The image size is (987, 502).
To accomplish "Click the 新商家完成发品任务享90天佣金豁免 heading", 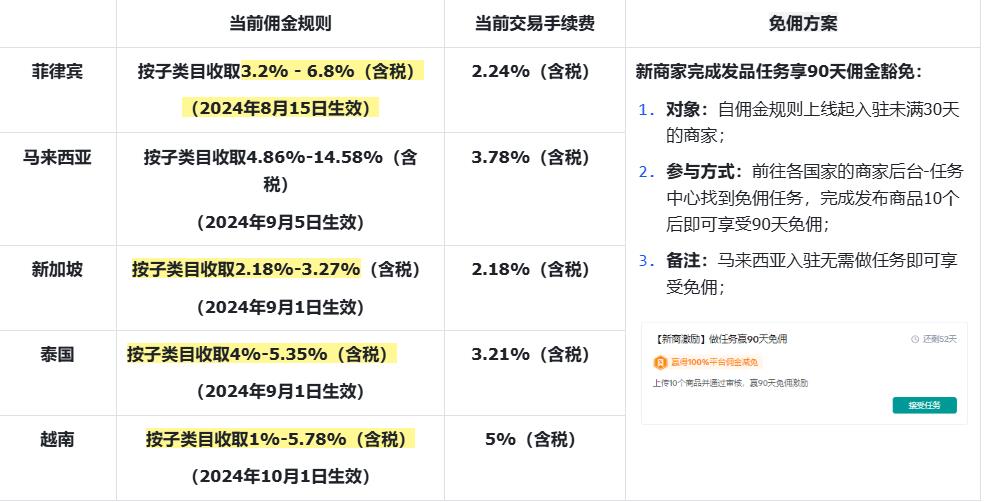I will pyautogui.click(x=778, y=71).
